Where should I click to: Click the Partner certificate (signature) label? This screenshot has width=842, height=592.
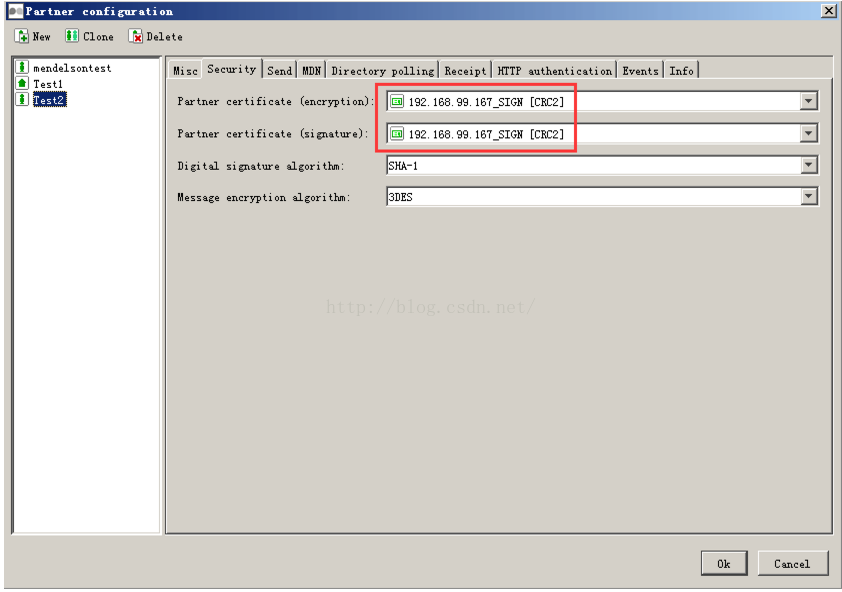273,133
